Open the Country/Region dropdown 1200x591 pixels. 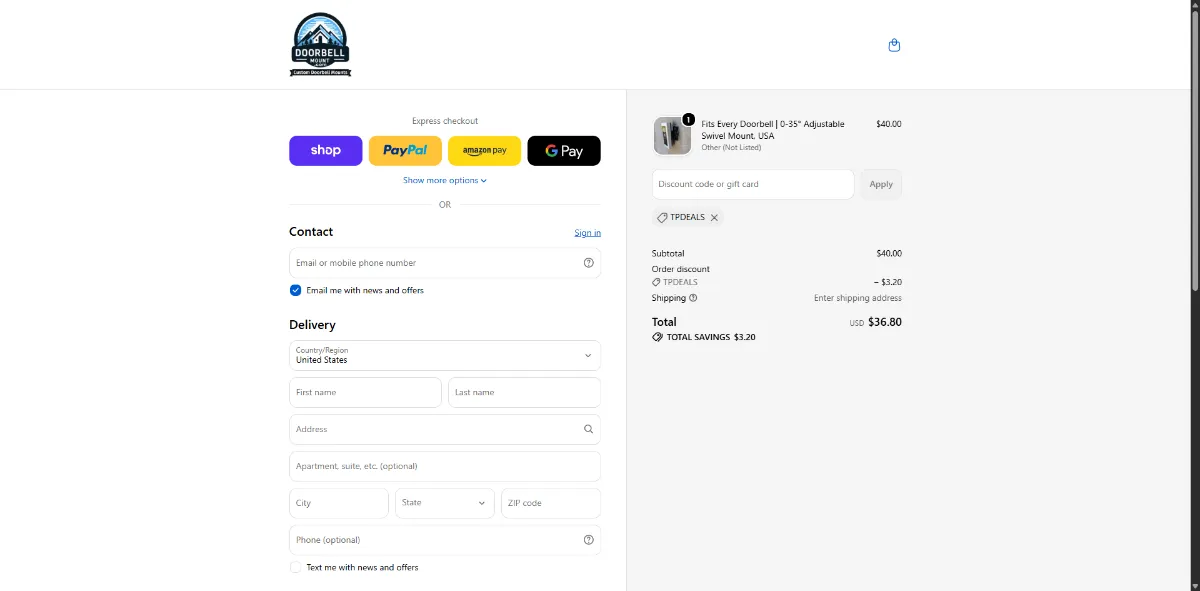445,355
